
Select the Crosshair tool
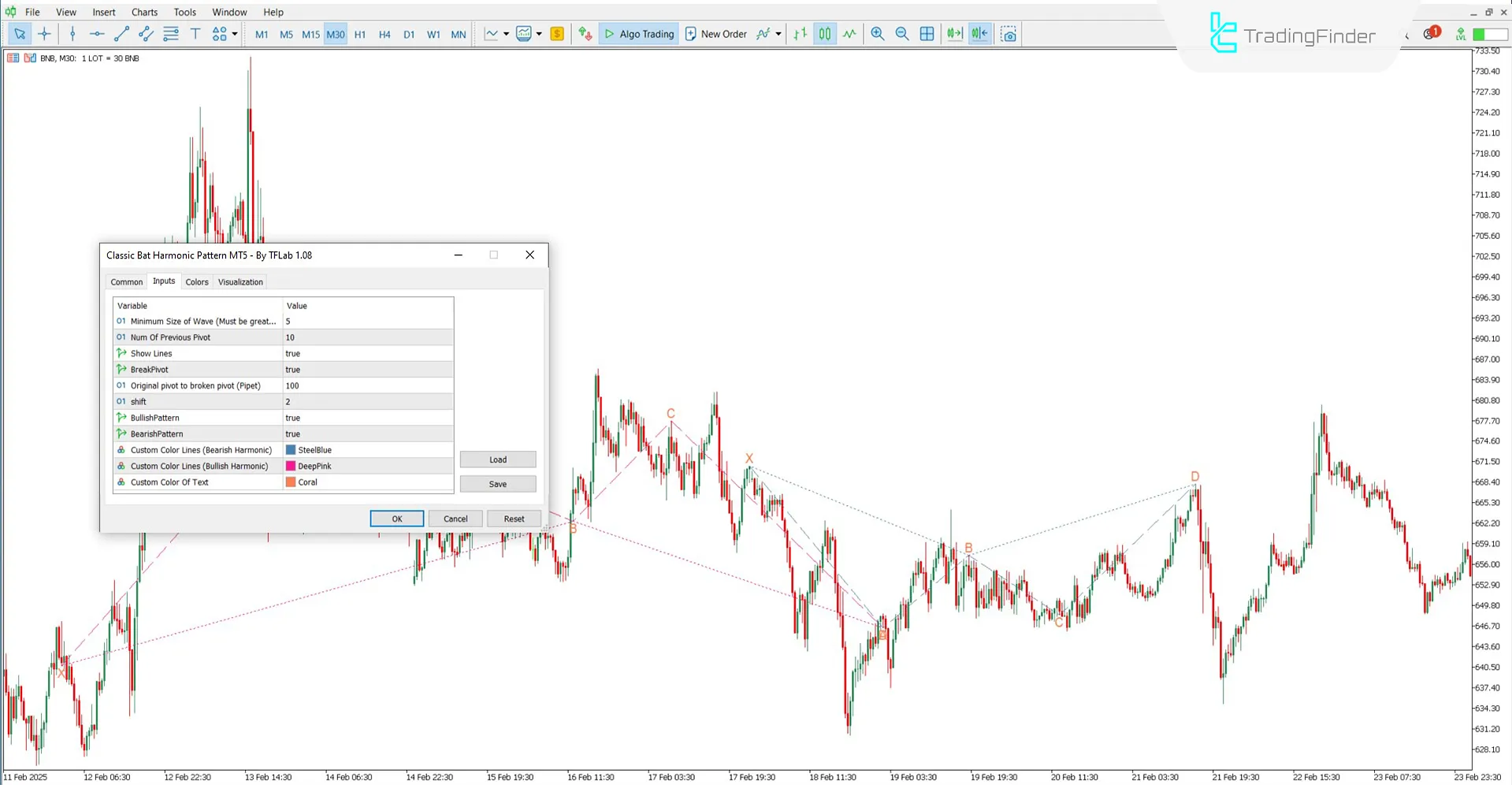pyautogui.click(x=44, y=34)
